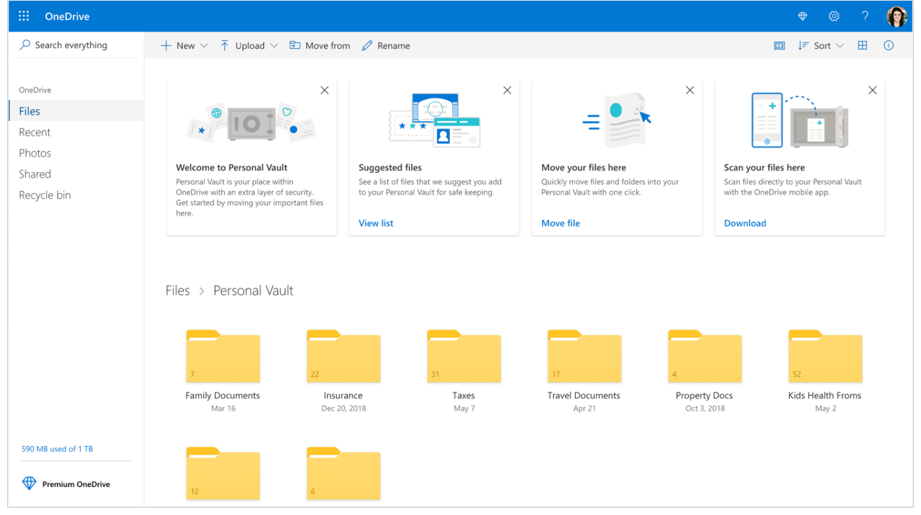Switch to tiles view layout icon
Screen dimensions: 921x515
[862, 46]
